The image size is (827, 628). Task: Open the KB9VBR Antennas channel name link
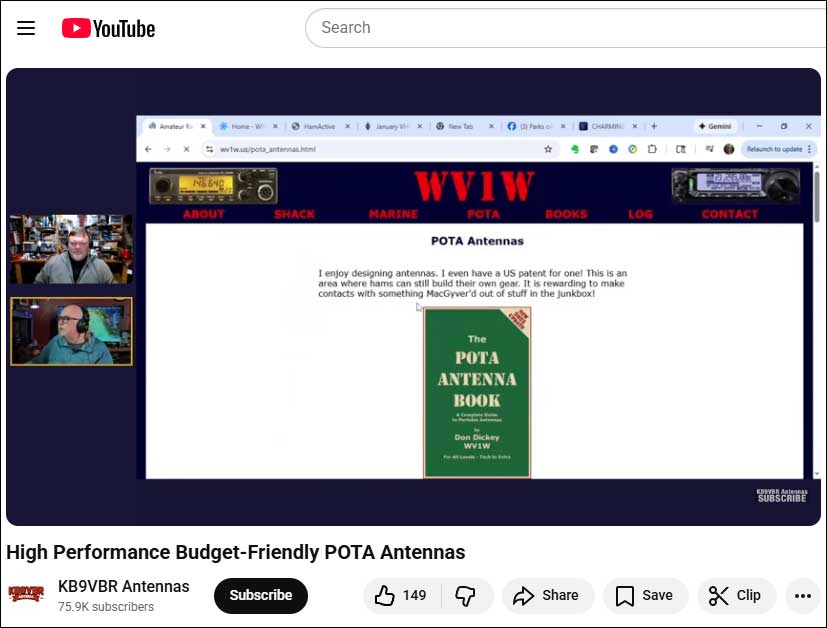coord(123,586)
